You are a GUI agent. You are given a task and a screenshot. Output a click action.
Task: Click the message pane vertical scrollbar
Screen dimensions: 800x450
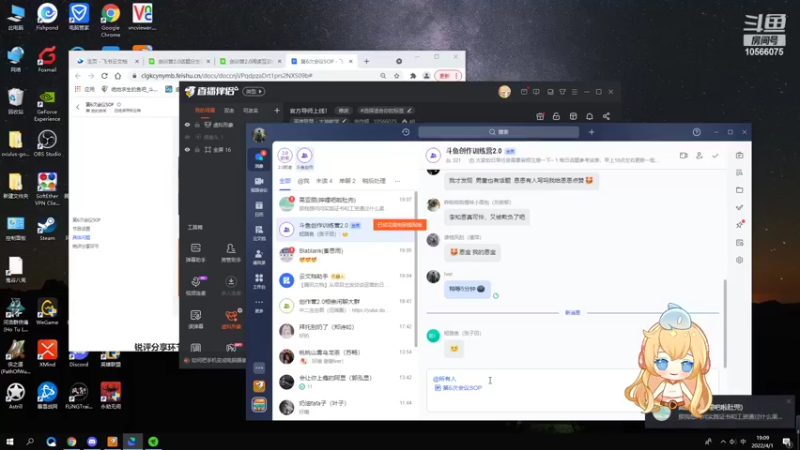point(724,323)
